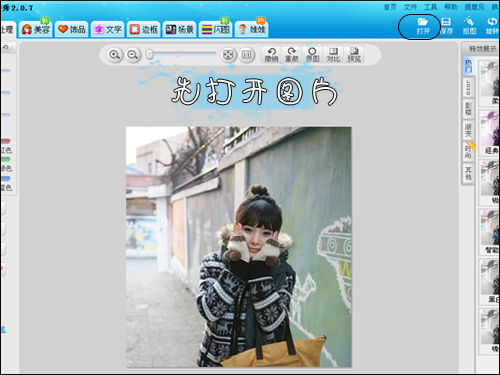Apply the 黑白 black-and-white effect thumbnail

pyautogui.click(x=489, y=282)
